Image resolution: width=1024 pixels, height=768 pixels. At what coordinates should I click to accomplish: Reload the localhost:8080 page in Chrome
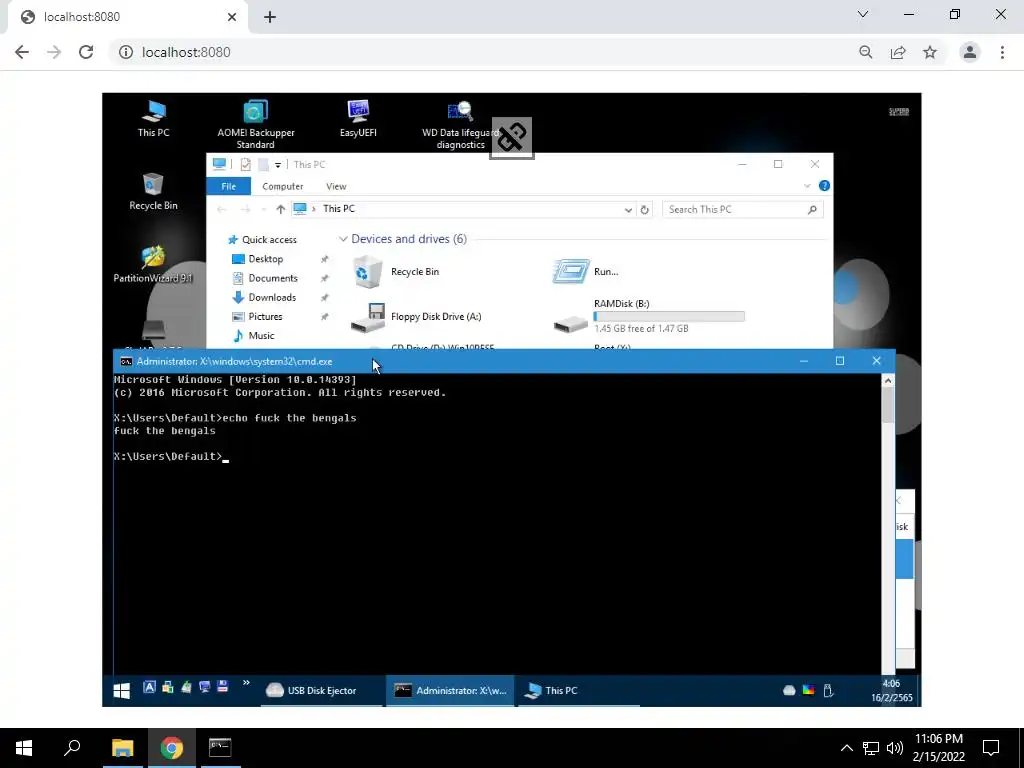pos(86,52)
